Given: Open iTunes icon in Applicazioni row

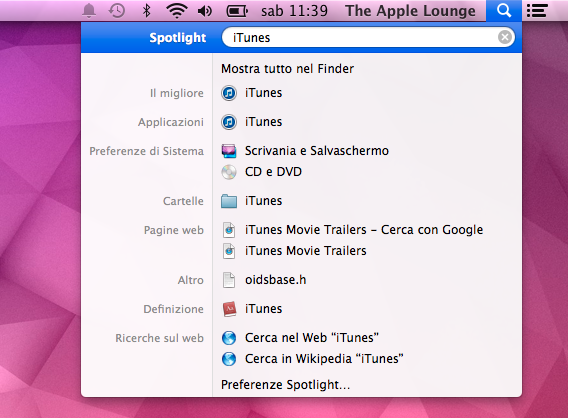Looking at the screenshot, I should coord(229,122).
